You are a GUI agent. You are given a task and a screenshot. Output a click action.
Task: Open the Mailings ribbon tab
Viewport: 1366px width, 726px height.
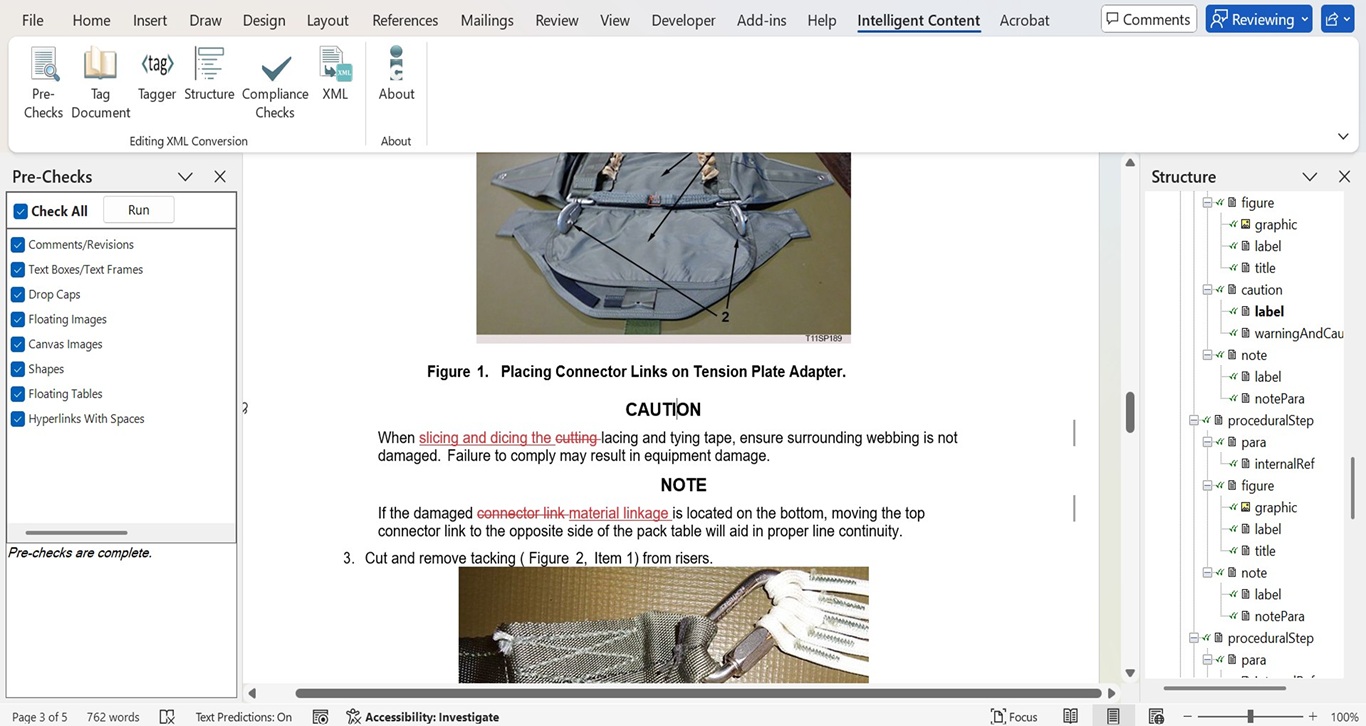pyautogui.click(x=487, y=20)
